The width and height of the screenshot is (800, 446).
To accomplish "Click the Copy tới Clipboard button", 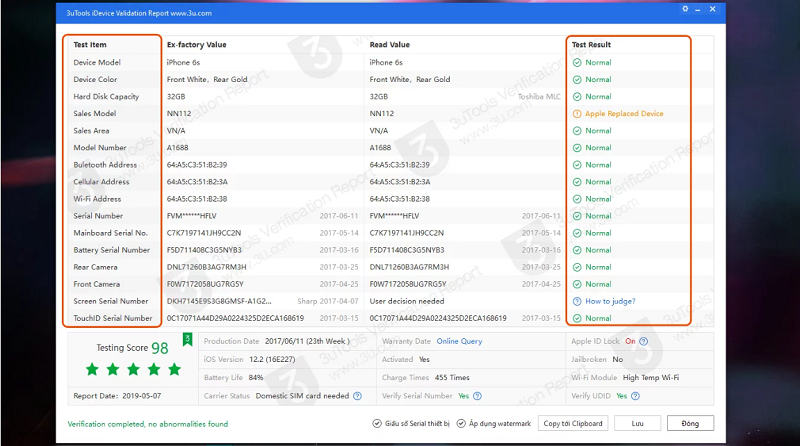I will pyautogui.click(x=573, y=424).
